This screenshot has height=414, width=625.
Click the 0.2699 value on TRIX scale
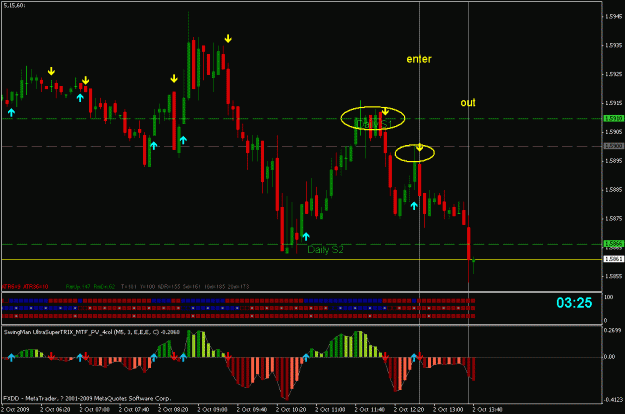(613, 330)
